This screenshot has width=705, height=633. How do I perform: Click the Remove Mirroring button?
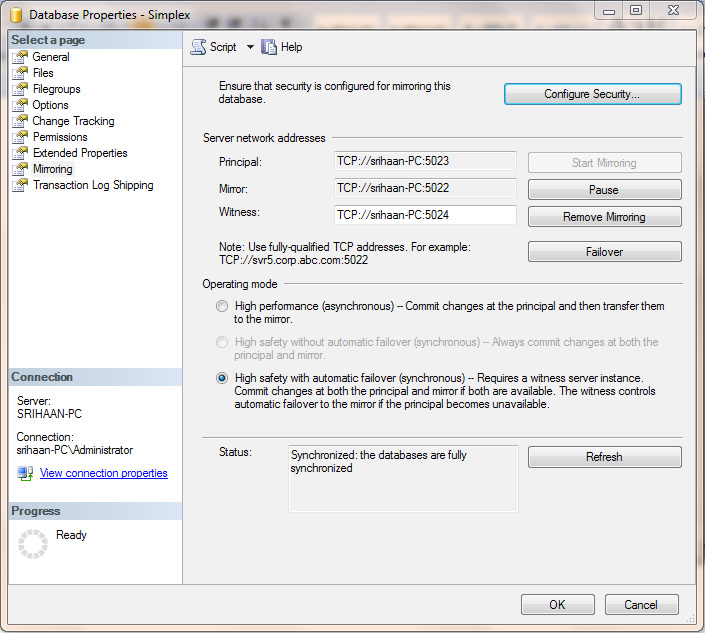coord(605,217)
